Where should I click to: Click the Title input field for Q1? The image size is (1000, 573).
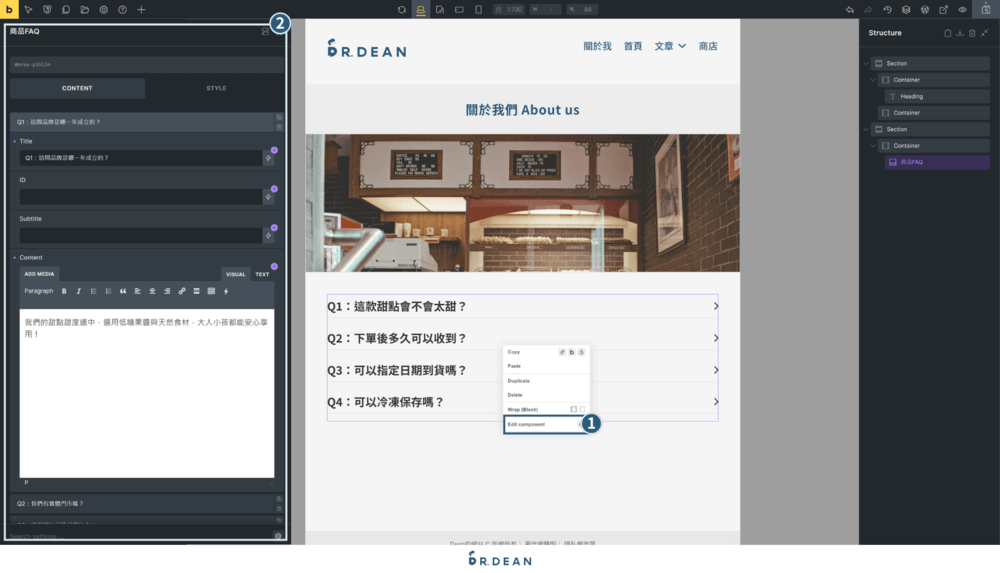pos(140,158)
